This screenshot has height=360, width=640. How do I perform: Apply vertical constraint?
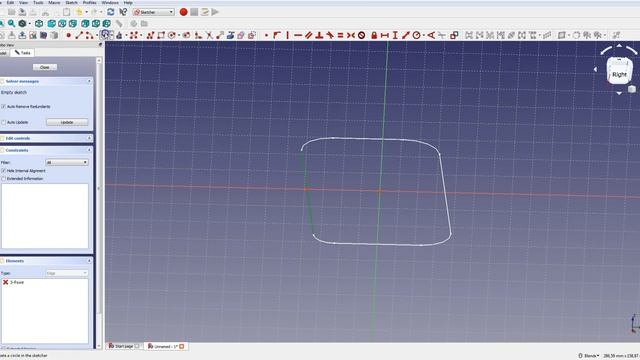(x=288, y=36)
